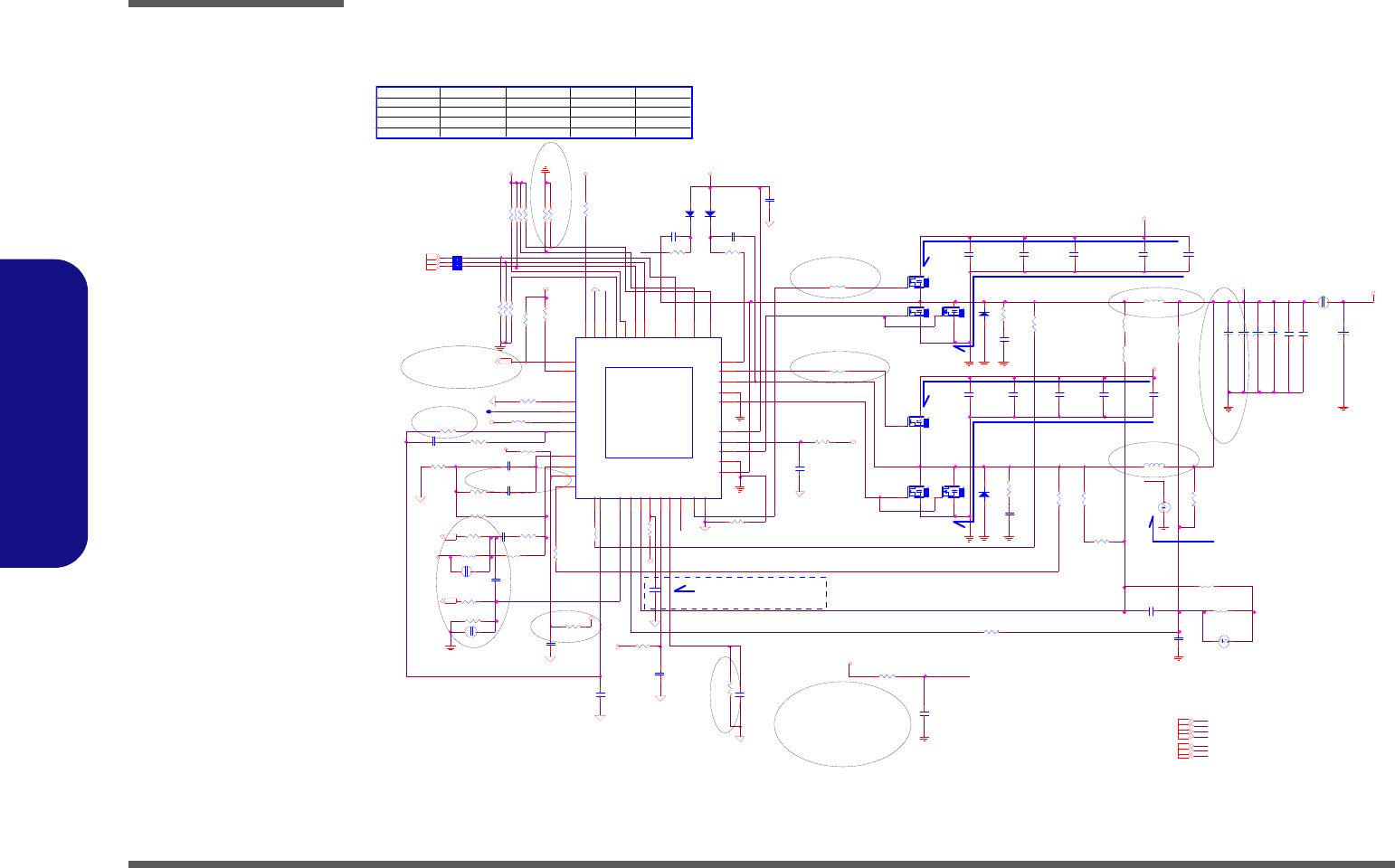The width and height of the screenshot is (1395, 868).
Task: Select the circular symbol at the bottom-right loop
Action: click(x=1223, y=641)
